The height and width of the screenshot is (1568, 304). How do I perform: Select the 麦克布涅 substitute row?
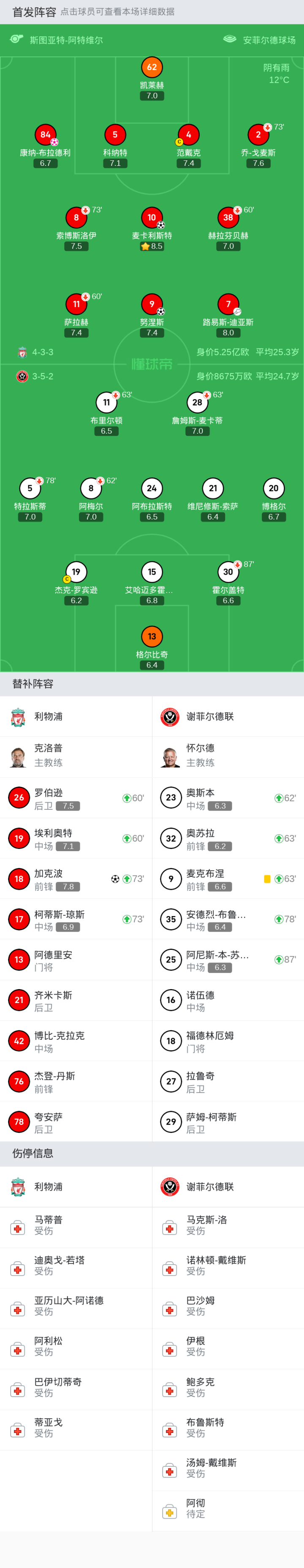(x=228, y=879)
